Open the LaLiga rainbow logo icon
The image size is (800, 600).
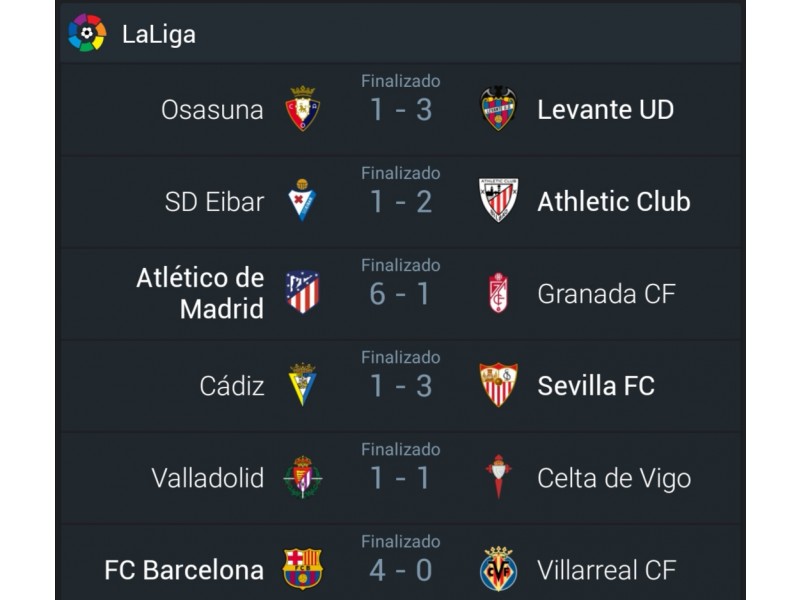point(87,33)
